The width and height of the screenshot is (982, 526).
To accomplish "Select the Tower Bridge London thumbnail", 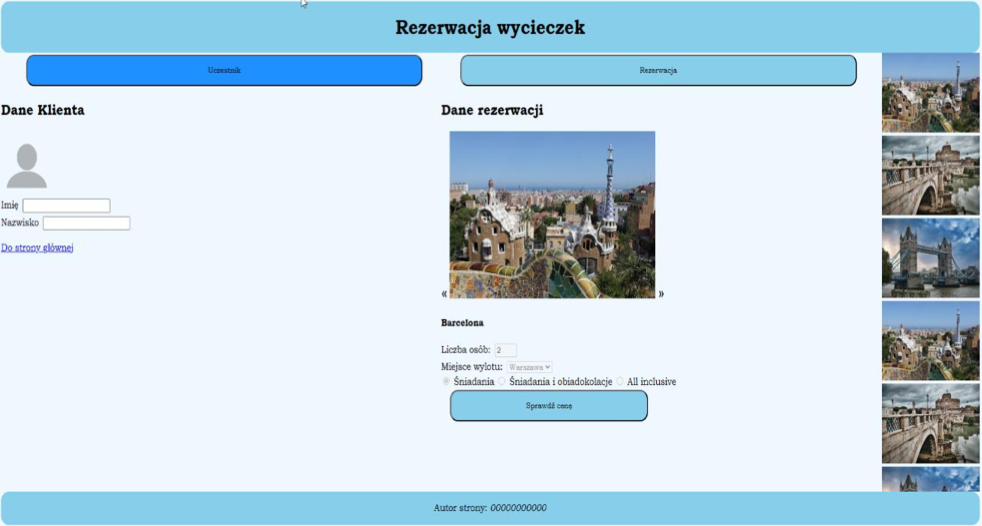I will tap(931, 258).
